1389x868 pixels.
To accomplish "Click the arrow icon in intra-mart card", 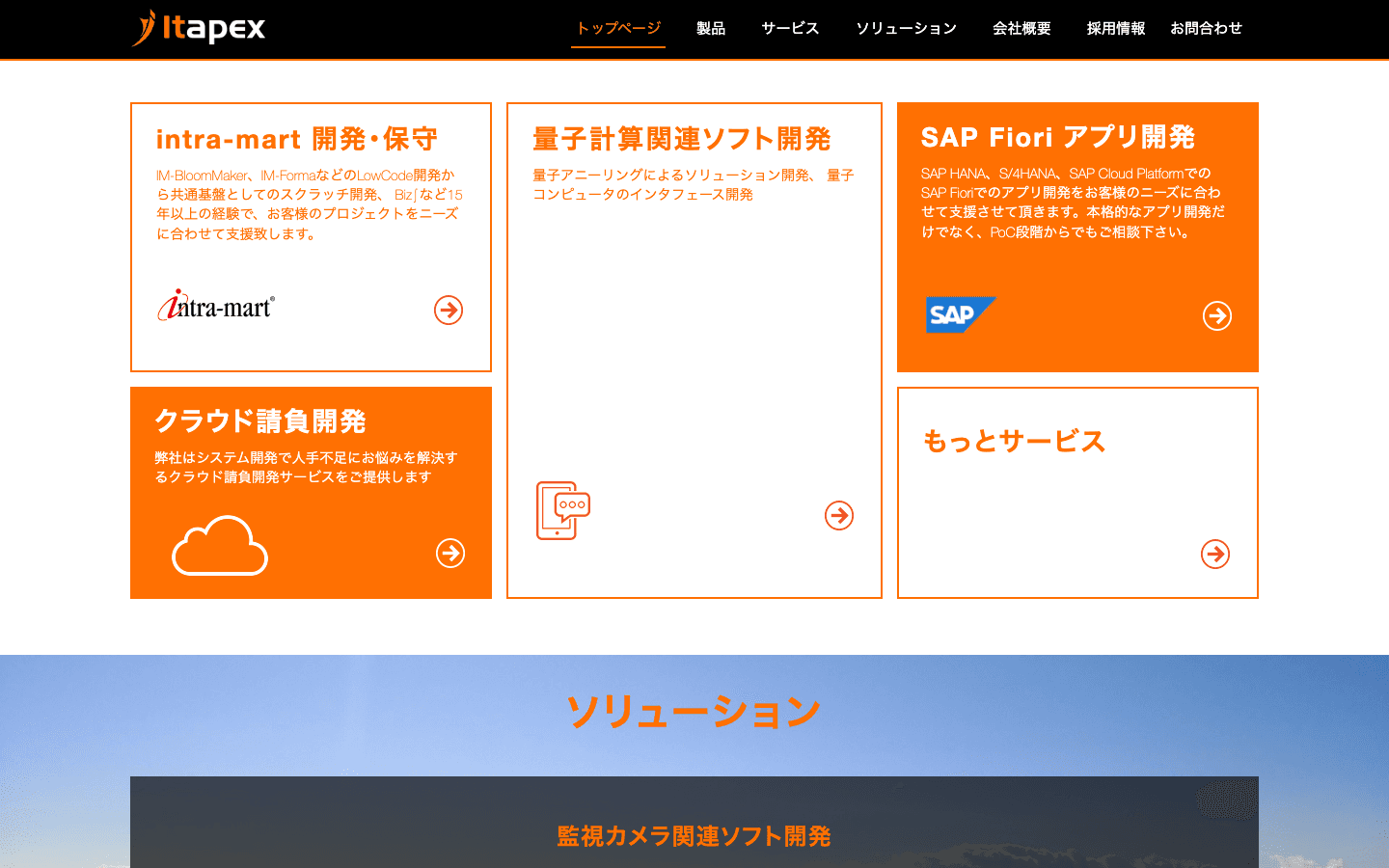I will pyautogui.click(x=449, y=310).
